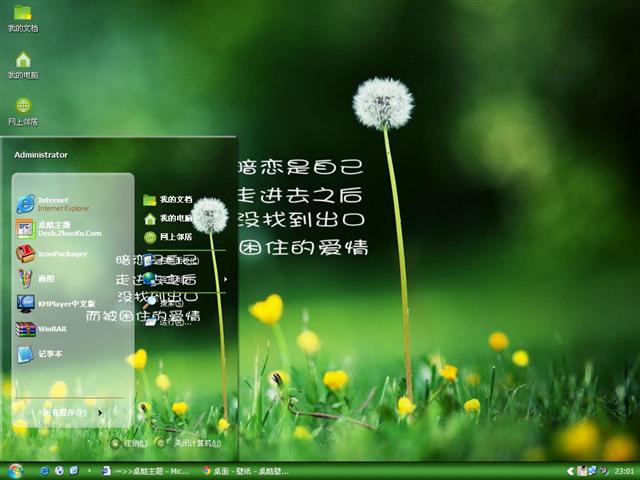Open 搜索(S) search from the Start menu

pyautogui.click(x=163, y=303)
